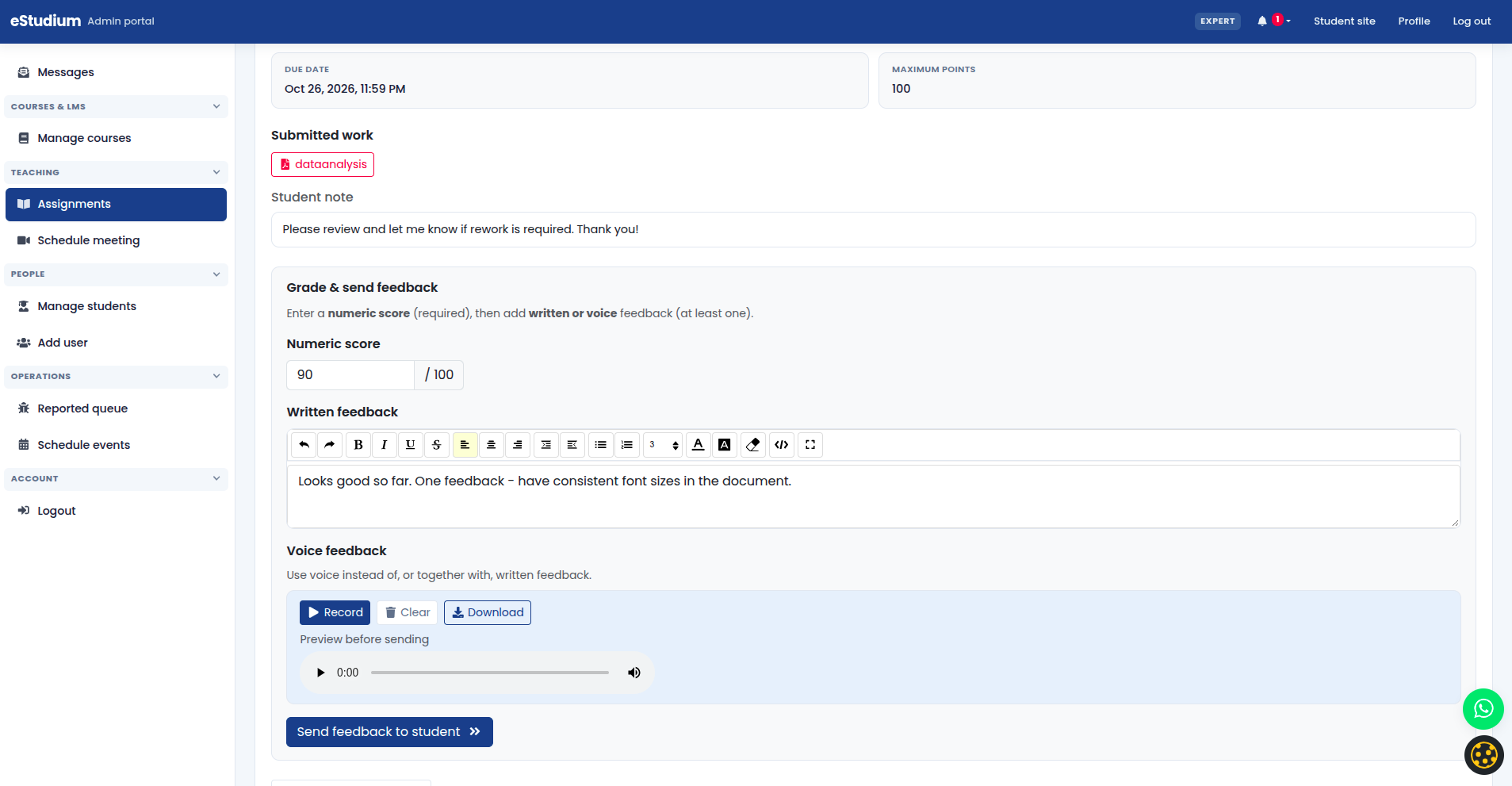Collapse the People section
Screen dimensions: 1512x786
click(116, 274)
